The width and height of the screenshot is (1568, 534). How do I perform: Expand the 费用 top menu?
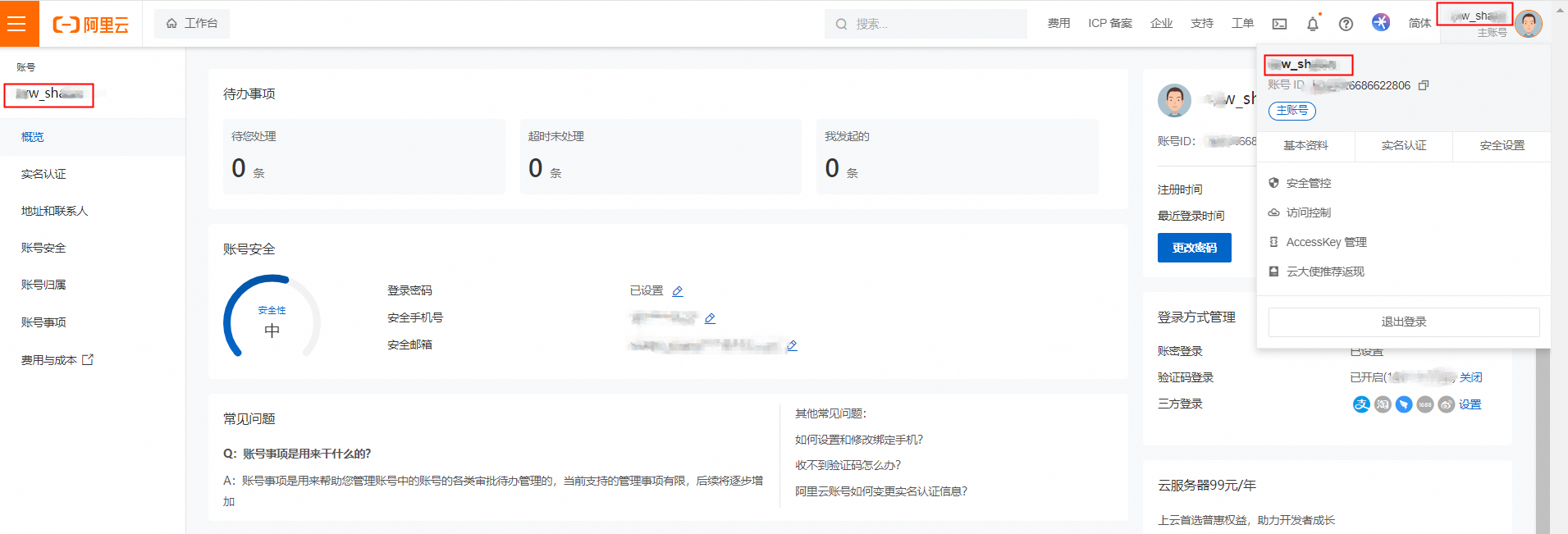click(1058, 24)
